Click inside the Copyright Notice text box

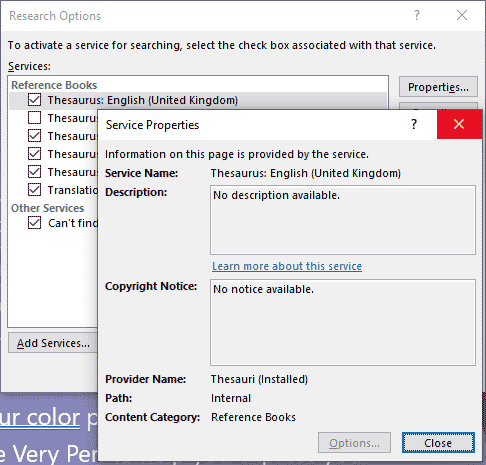[x=343, y=322]
